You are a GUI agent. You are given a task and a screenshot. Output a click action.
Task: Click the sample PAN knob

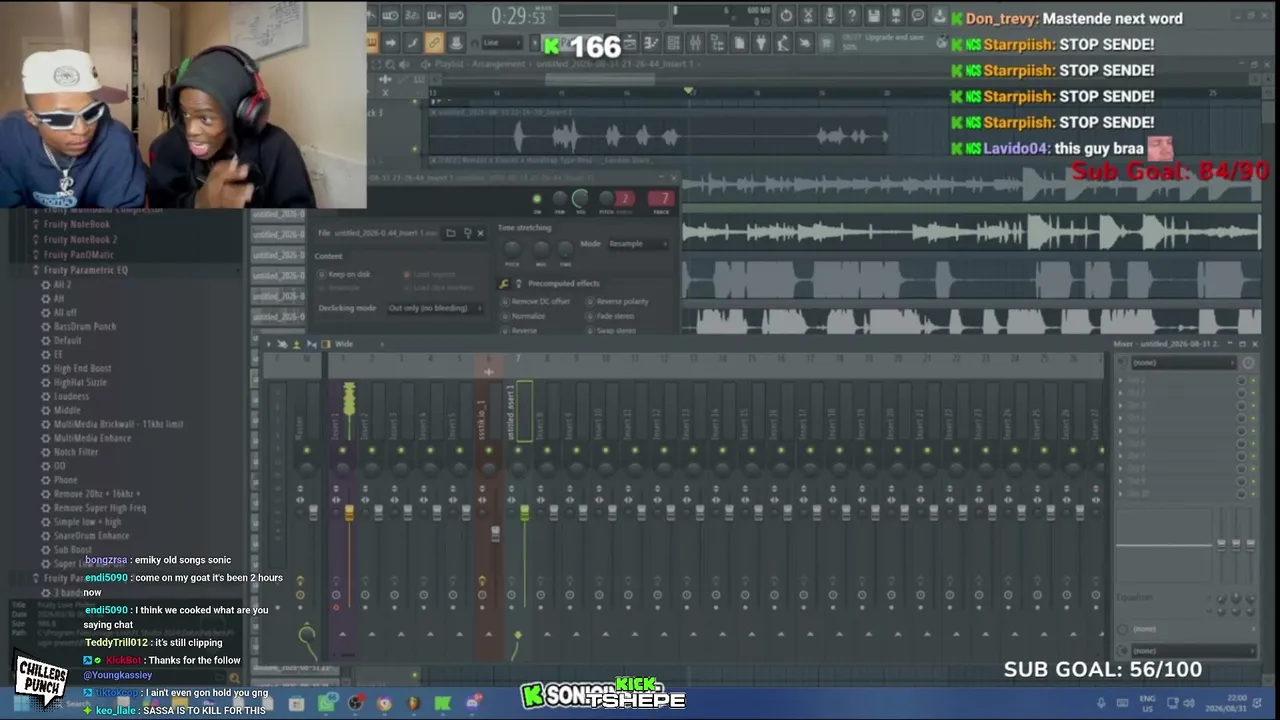(x=559, y=200)
